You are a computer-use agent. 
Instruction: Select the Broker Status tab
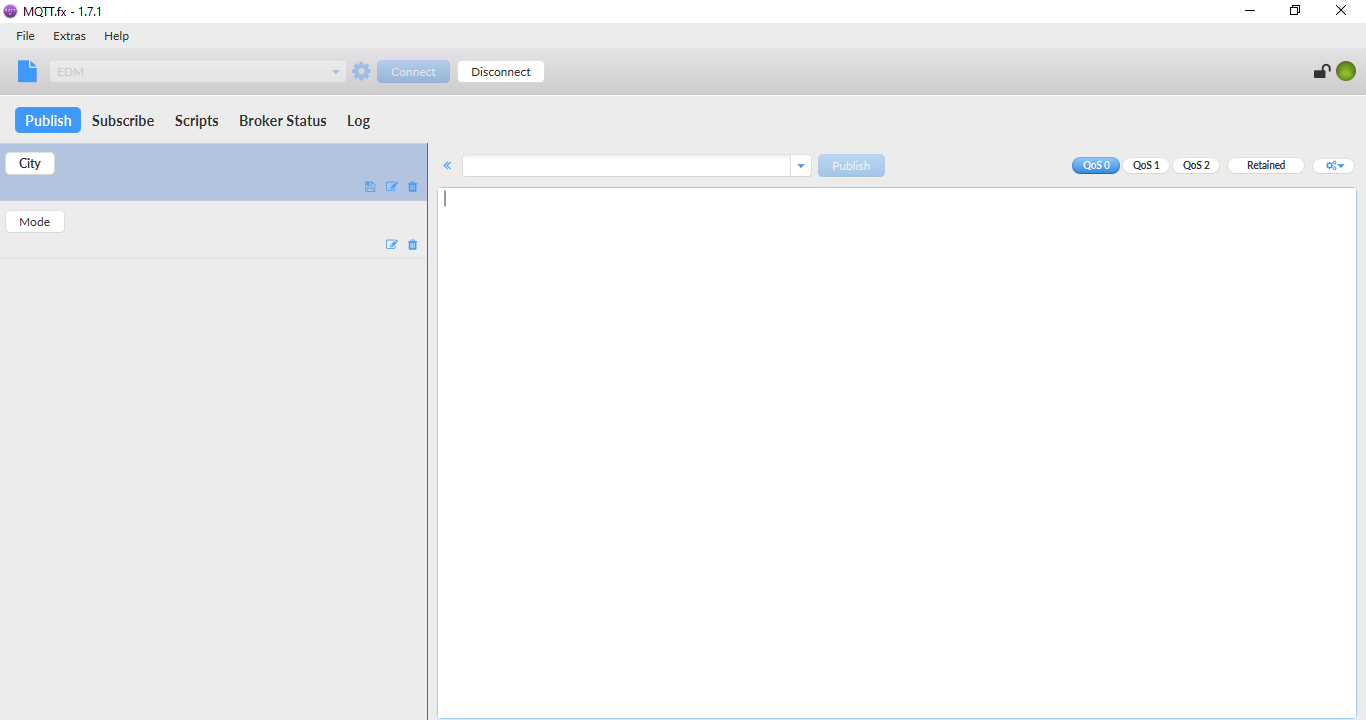282,120
